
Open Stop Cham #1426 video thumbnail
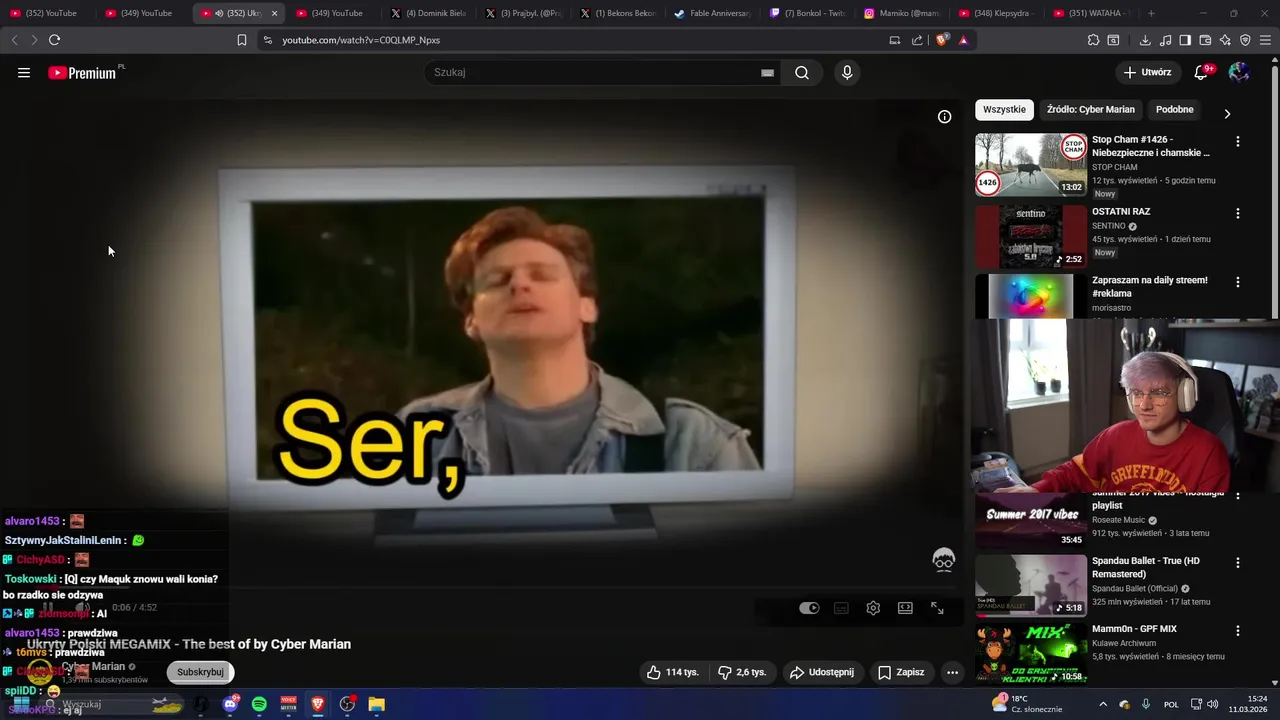(1031, 164)
